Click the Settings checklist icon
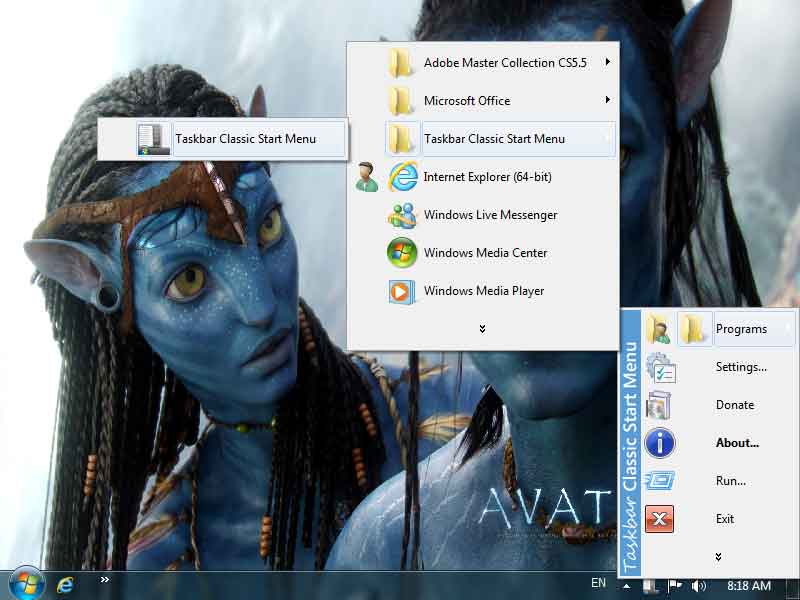 661,367
